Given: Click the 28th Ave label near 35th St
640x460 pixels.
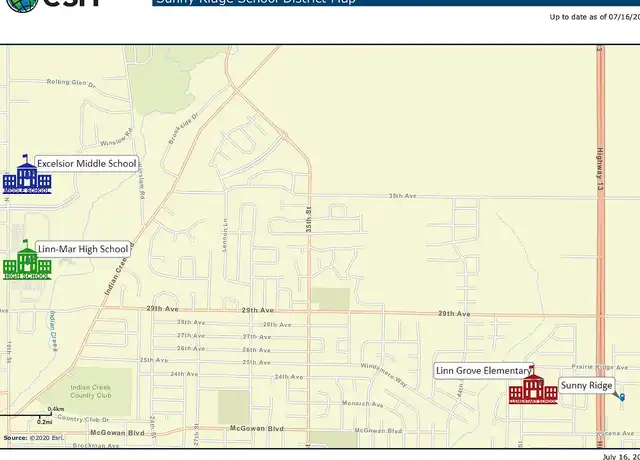Looking at the screenshot, I should pos(277,324).
